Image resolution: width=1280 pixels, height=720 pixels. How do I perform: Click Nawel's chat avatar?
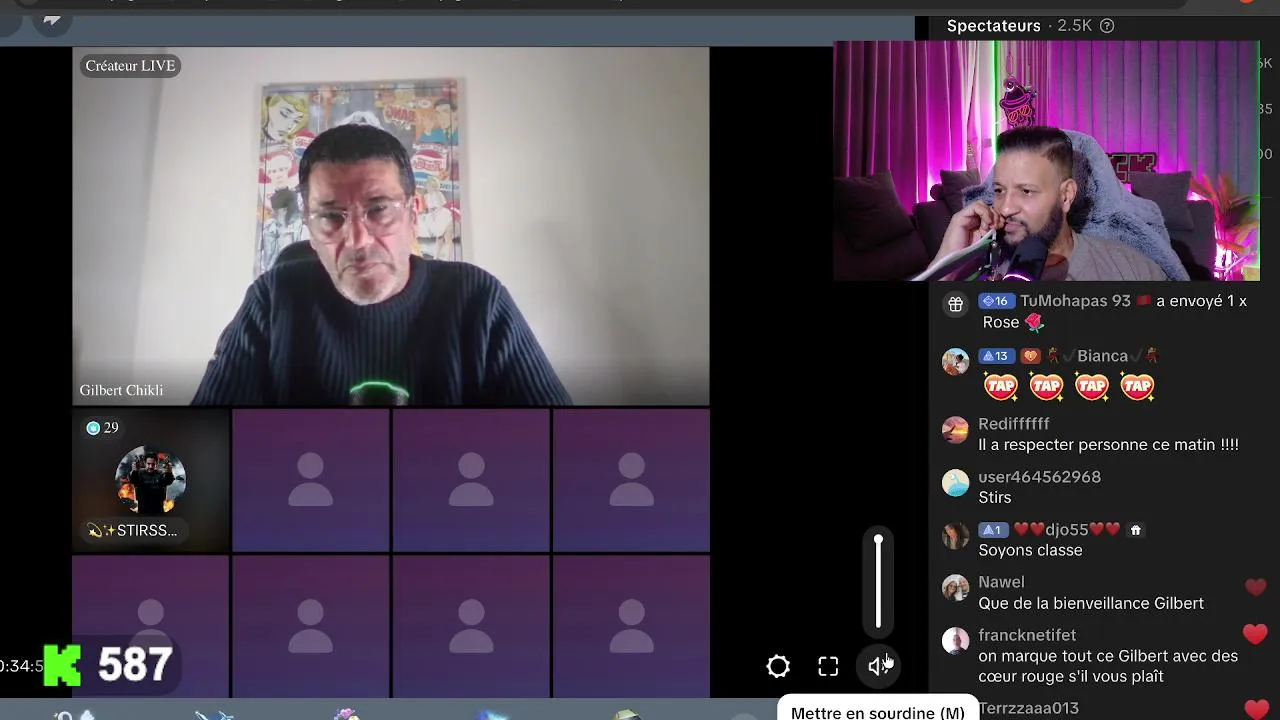(x=956, y=588)
